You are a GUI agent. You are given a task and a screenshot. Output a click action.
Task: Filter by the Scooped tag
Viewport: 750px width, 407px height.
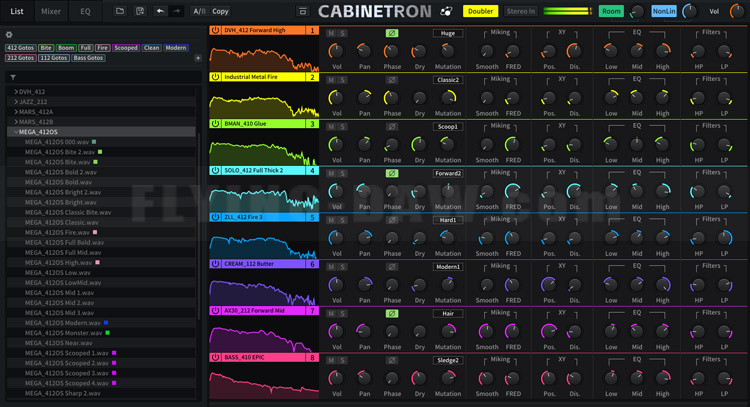pyautogui.click(x=126, y=48)
